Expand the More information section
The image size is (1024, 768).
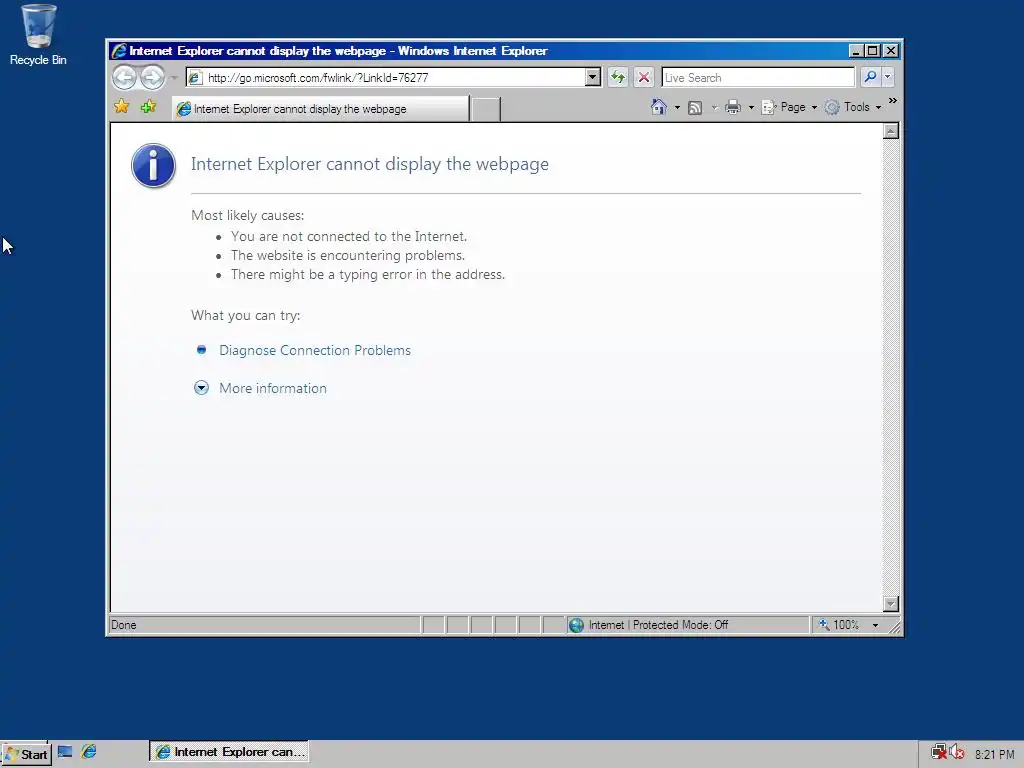coord(272,388)
